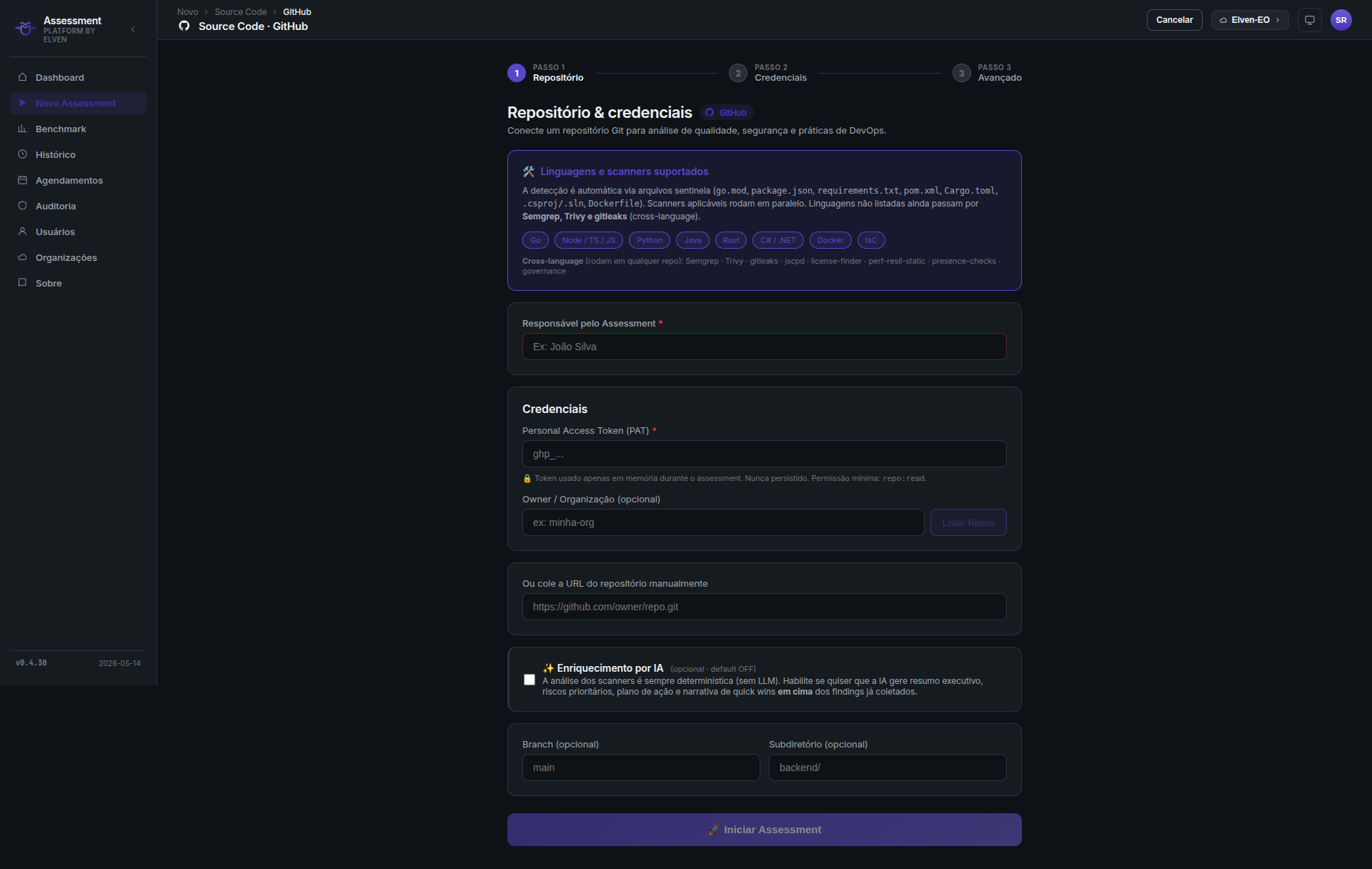Click Iniciar Assessment button
The width and height of the screenshot is (1372, 869).
pyautogui.click(x=764, y=830)
